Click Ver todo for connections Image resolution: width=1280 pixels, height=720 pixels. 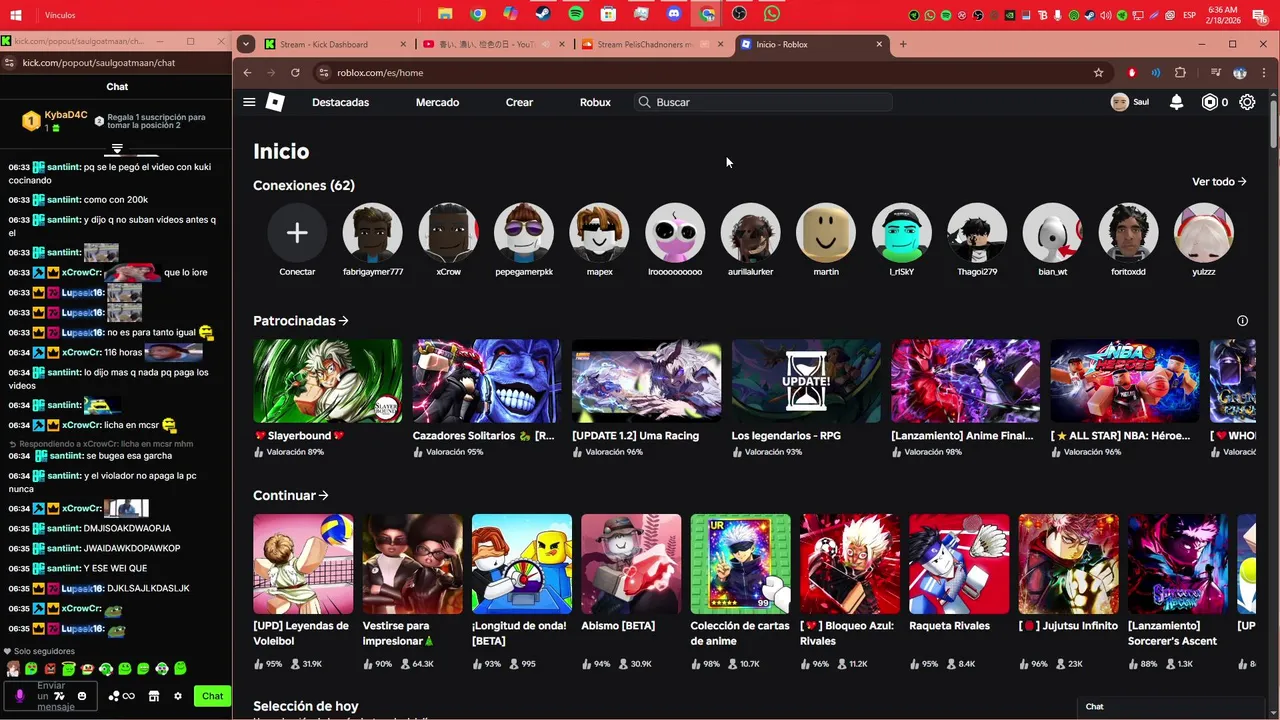tap(1219, 182)
